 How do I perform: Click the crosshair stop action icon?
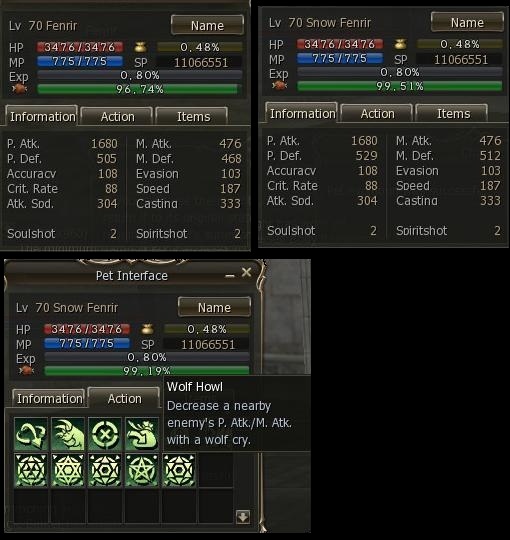pyautogui.click(x=105, y=434)
